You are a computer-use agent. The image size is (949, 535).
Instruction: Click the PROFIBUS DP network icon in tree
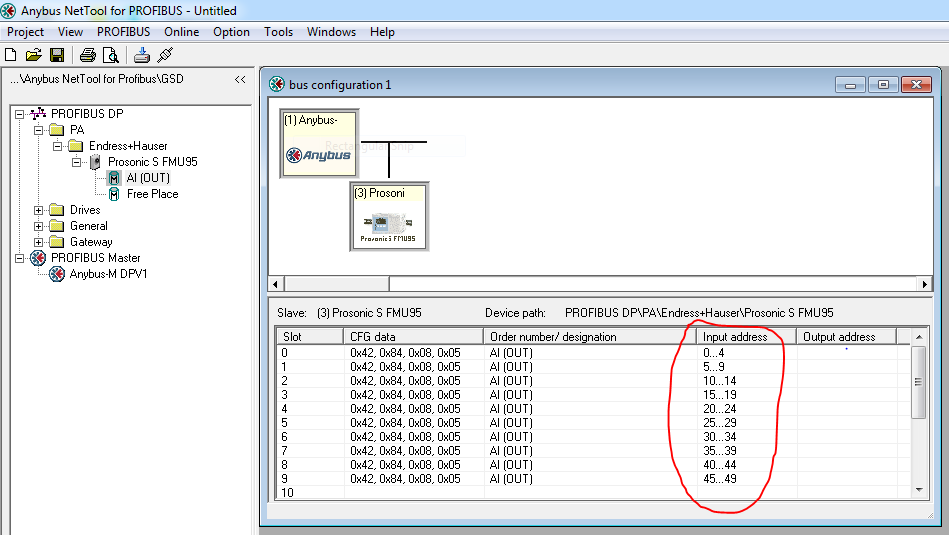coord(38,113)
